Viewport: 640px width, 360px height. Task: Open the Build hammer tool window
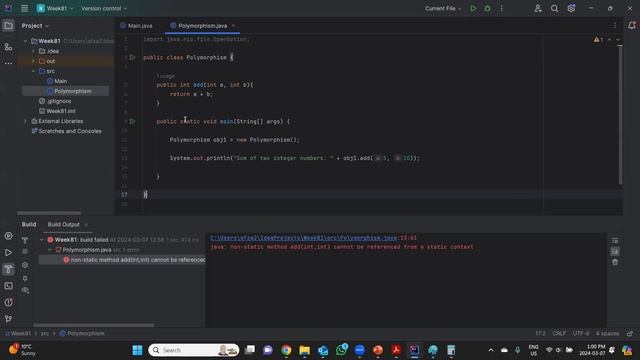tap(8, 269)
